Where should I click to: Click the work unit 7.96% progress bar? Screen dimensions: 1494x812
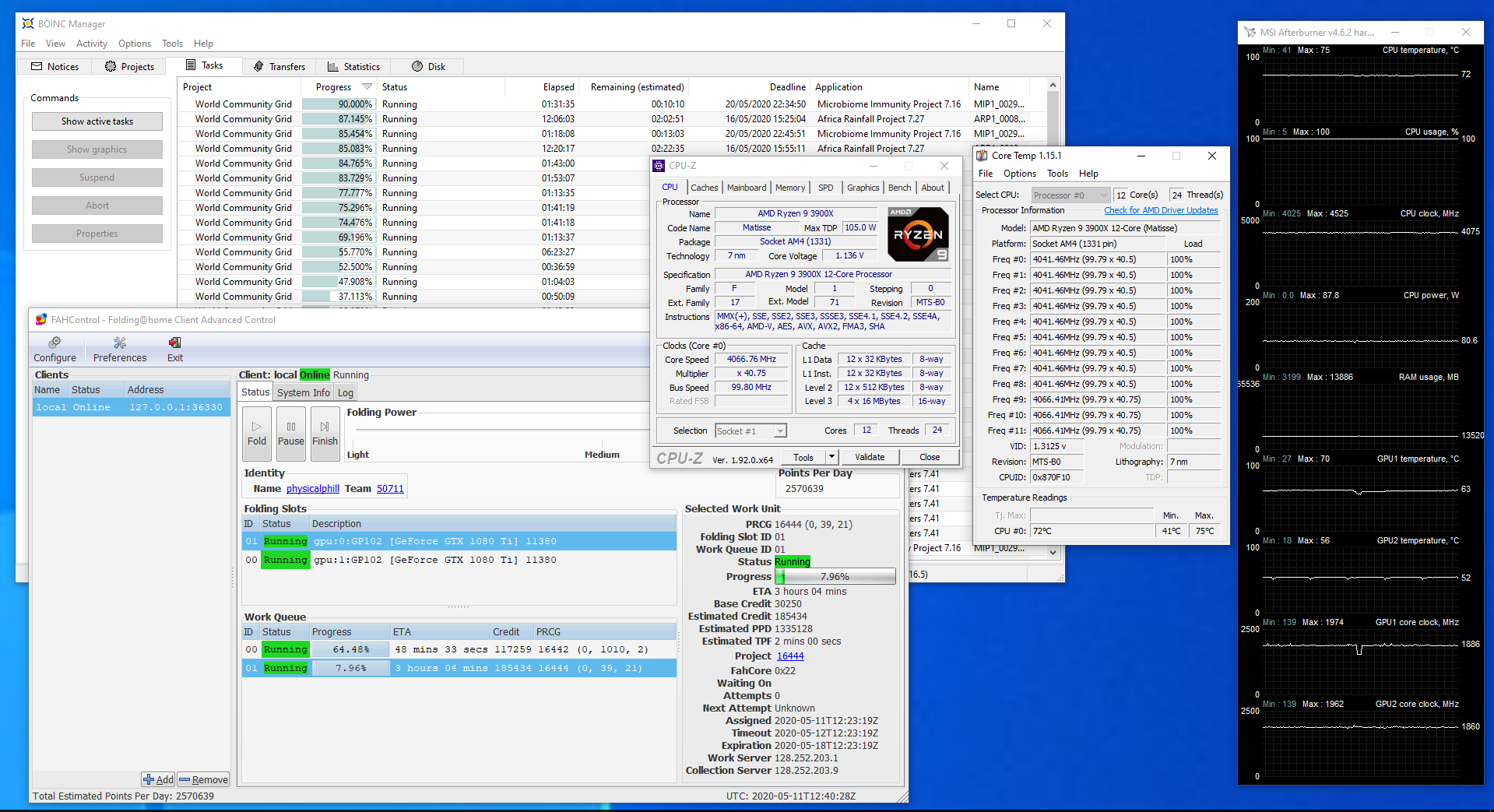pos(835,576)
